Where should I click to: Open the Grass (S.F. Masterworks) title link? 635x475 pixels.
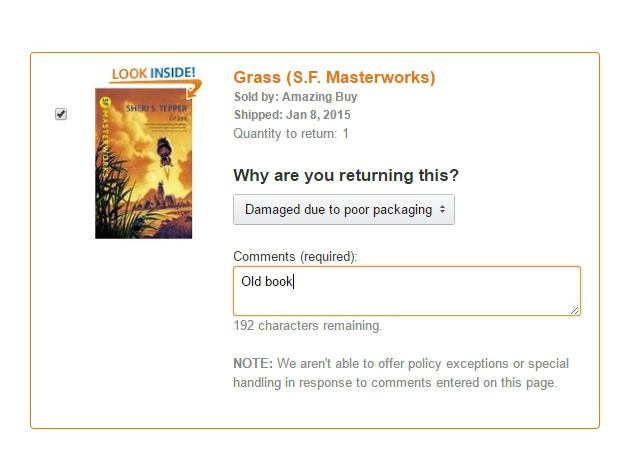tap(334, 77)
